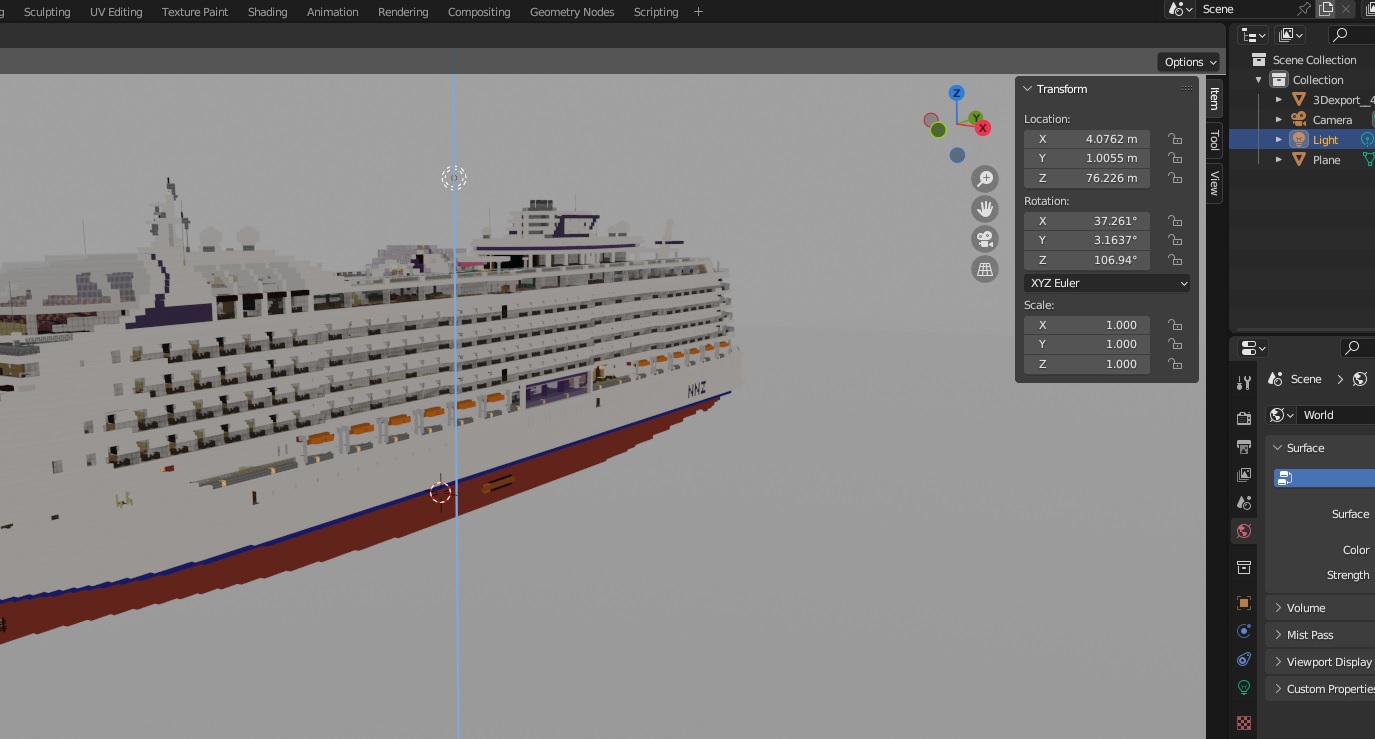1375x739 pixels.
Task: Expand the Volume panel
Action: point(1306,607)
